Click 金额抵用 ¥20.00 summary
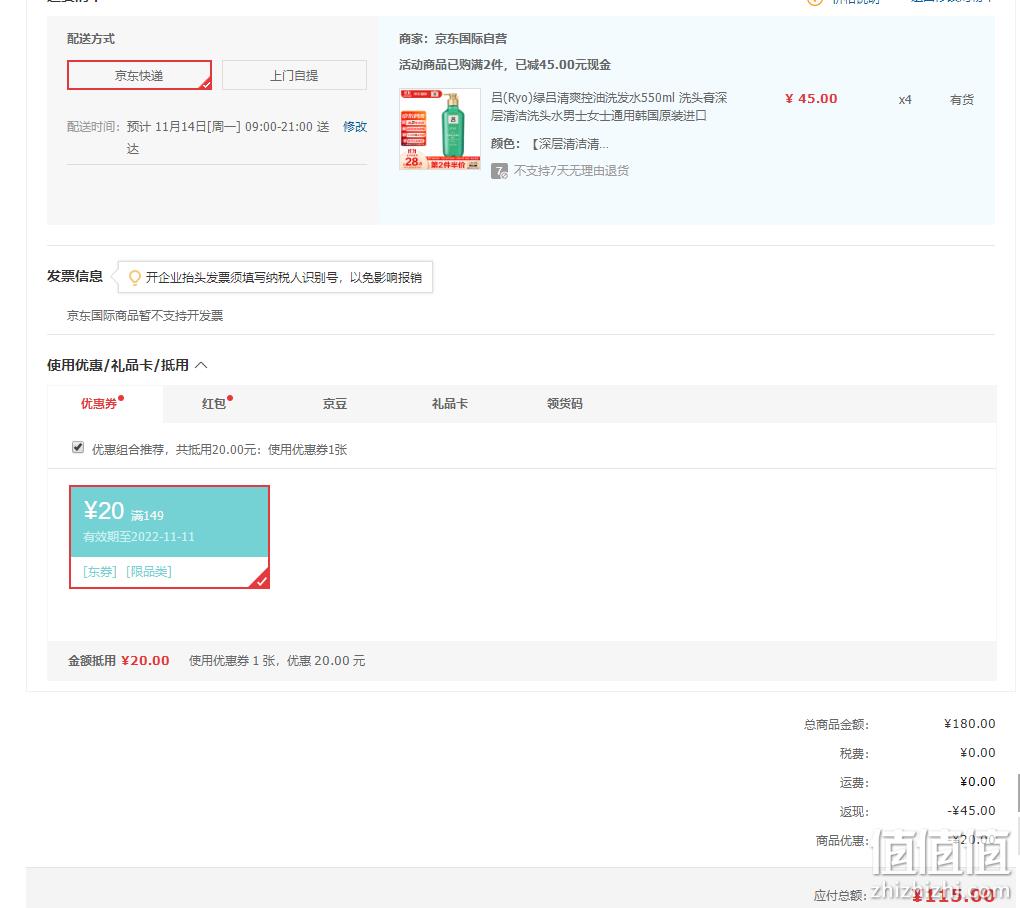This screenshot has width=1020, height=908. pyautogui.click(x=119, y=661)
